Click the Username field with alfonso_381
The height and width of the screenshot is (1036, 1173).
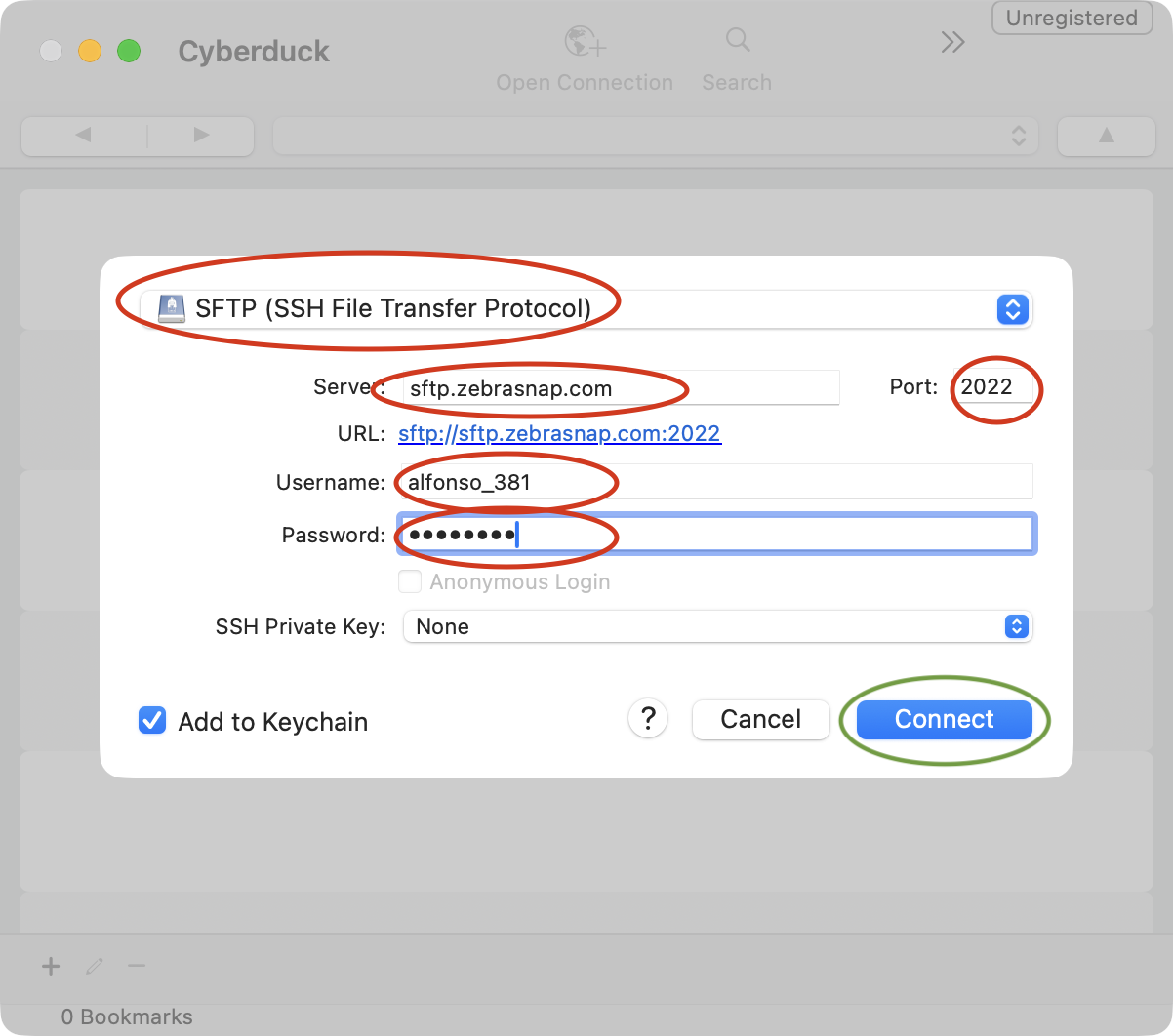point(717,482)
